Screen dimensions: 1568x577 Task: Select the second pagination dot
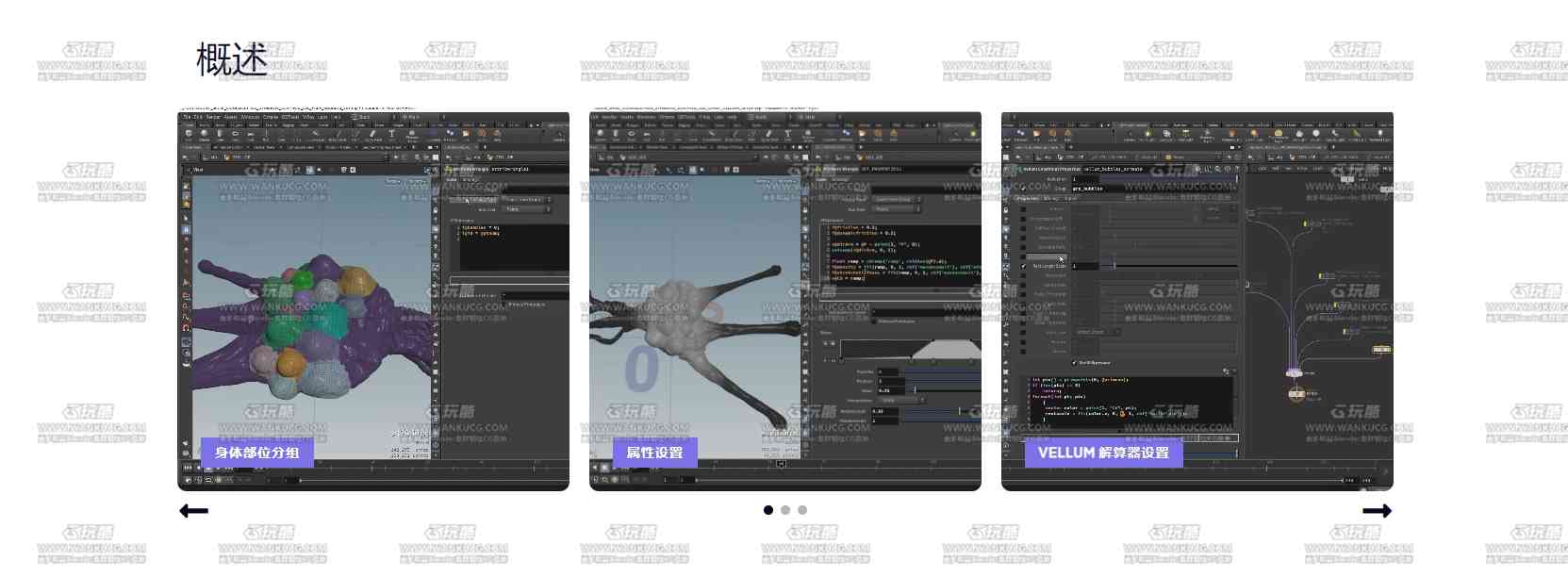tap(785, 510)
